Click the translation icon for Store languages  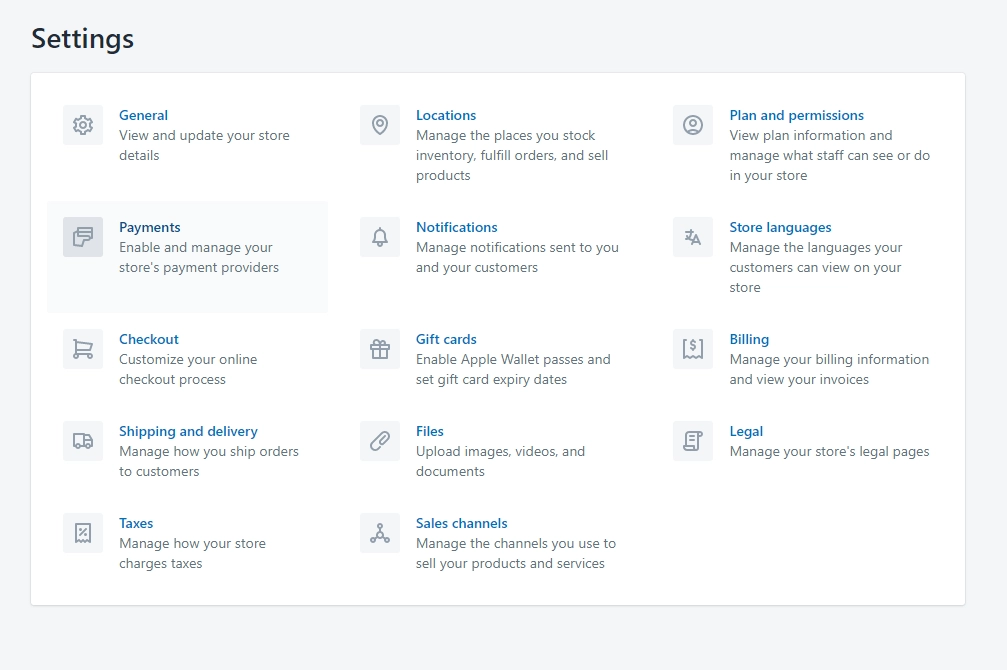691,236
